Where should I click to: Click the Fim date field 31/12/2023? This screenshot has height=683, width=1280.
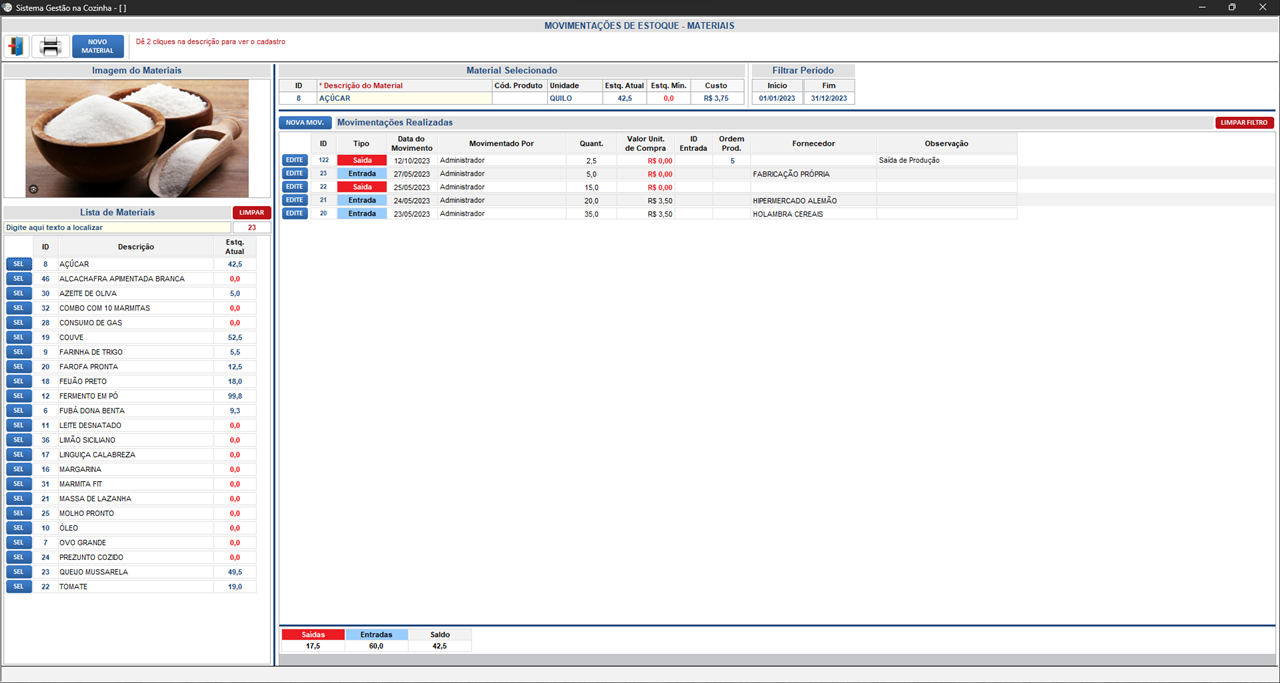tap(829, 98)
